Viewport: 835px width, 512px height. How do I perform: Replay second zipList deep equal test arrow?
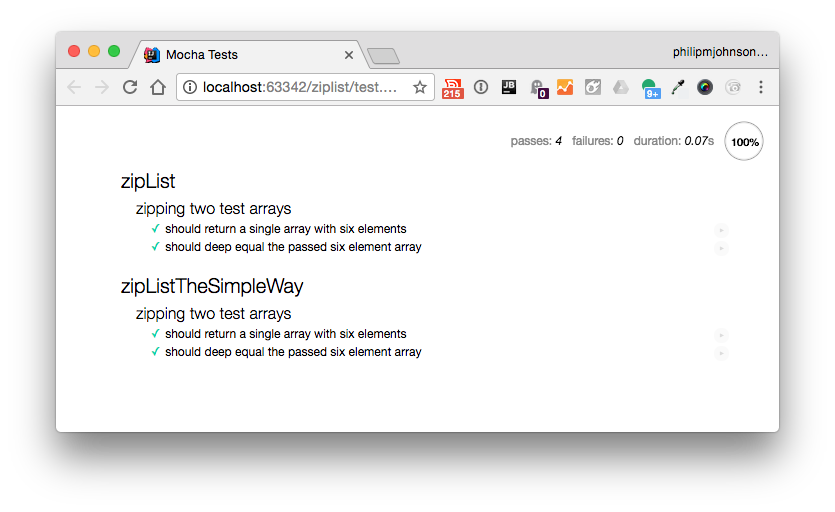(x=721, y=248)
